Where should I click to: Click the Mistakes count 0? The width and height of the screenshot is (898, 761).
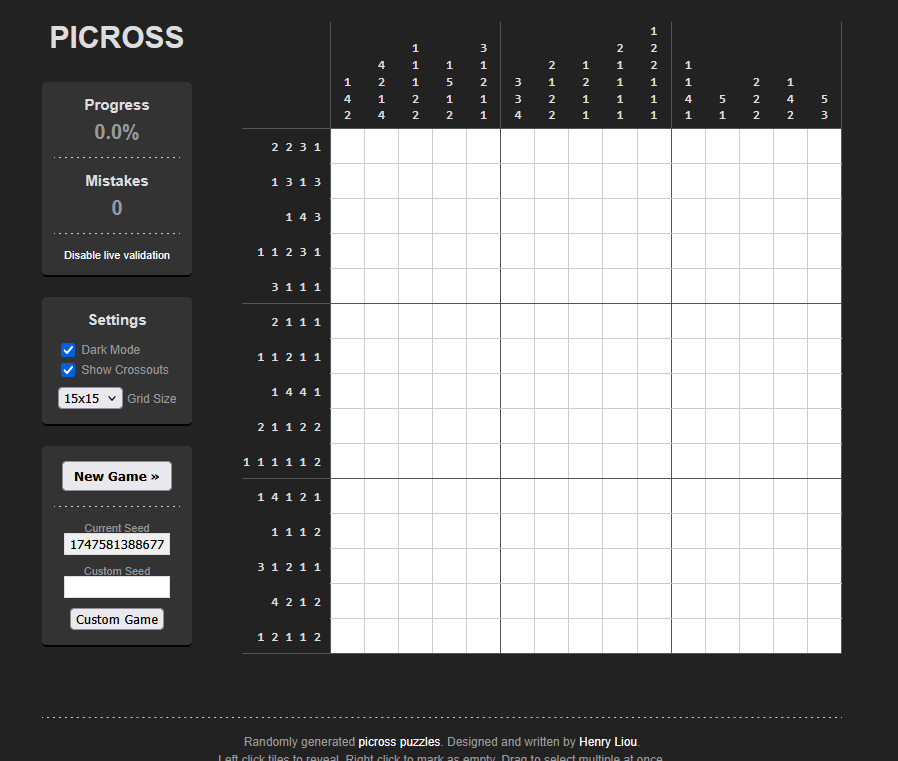(x=117, y=208)
